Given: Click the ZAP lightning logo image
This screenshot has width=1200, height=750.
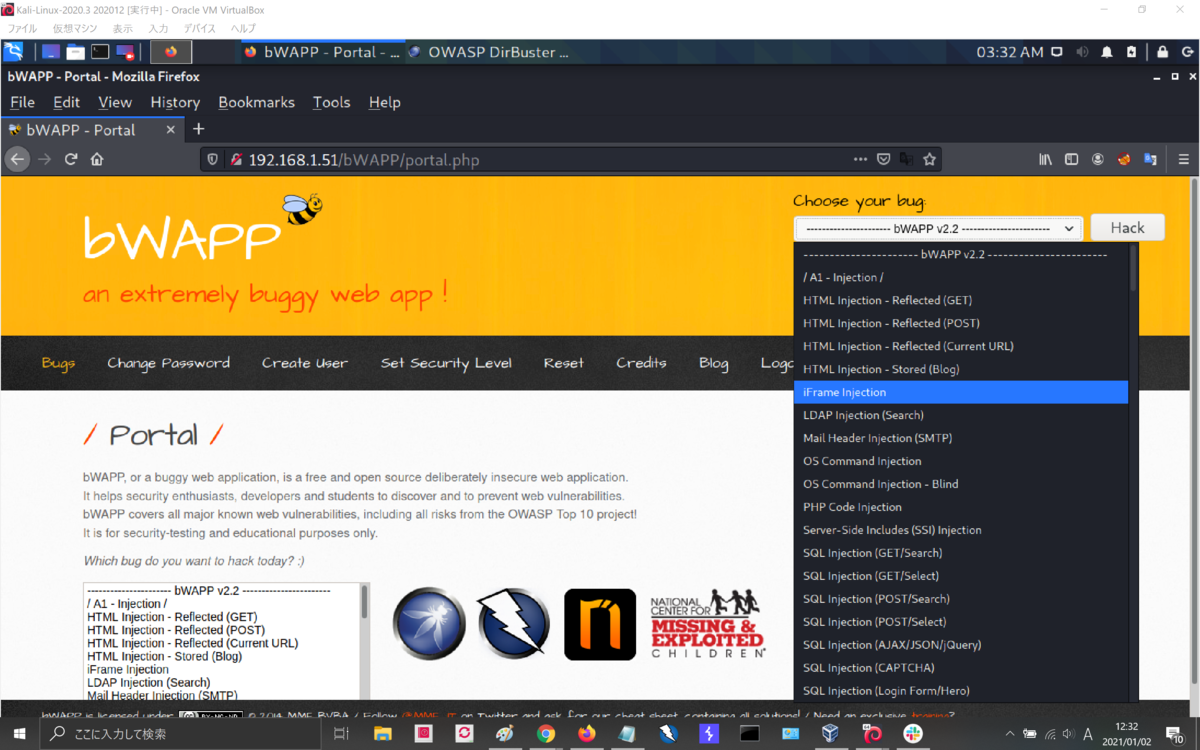Looking at the screenshot, I should coord(513,624).
